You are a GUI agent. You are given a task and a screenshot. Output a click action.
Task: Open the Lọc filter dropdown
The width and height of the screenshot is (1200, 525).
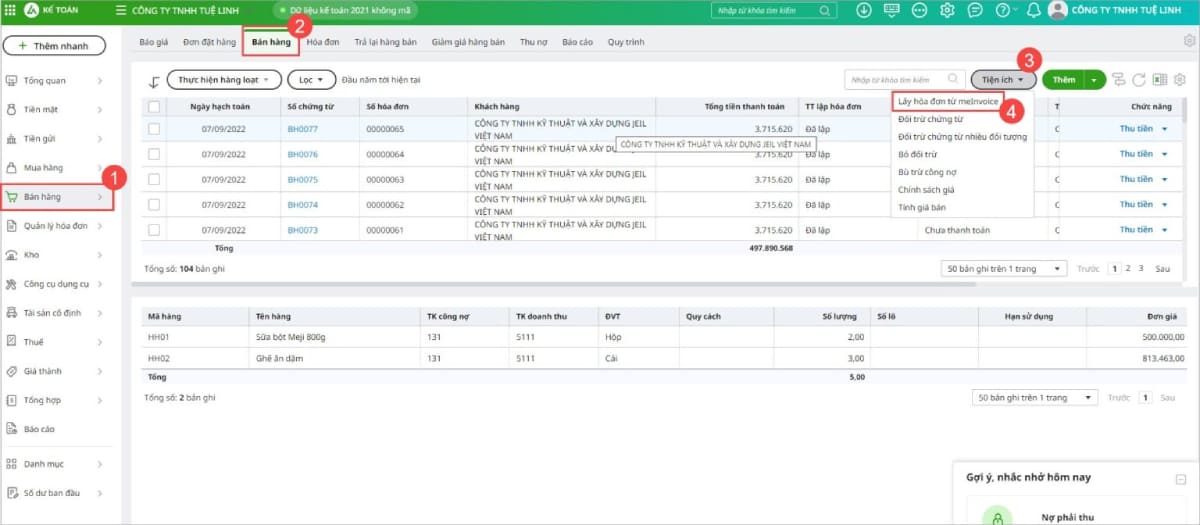311,79
